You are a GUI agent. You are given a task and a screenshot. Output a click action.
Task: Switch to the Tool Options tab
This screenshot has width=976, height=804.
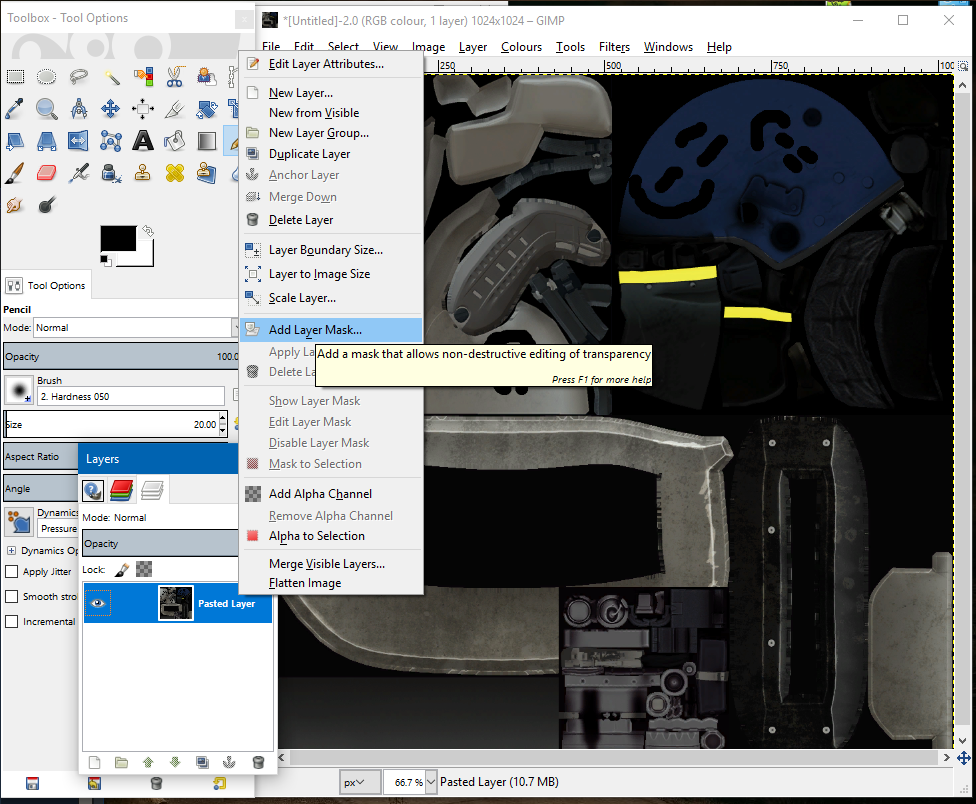47,286
